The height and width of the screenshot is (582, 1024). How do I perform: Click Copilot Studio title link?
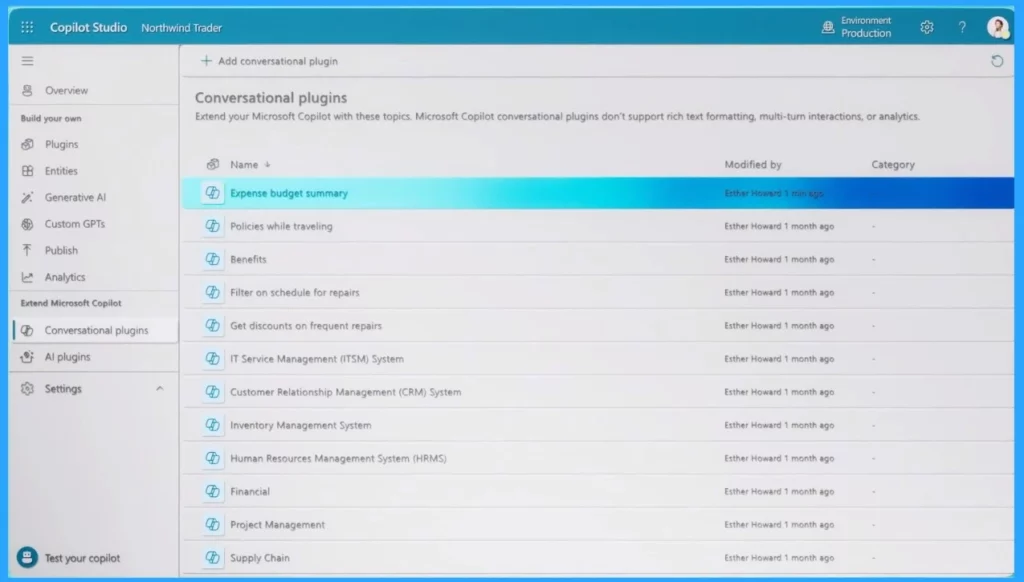click(88, 27)
